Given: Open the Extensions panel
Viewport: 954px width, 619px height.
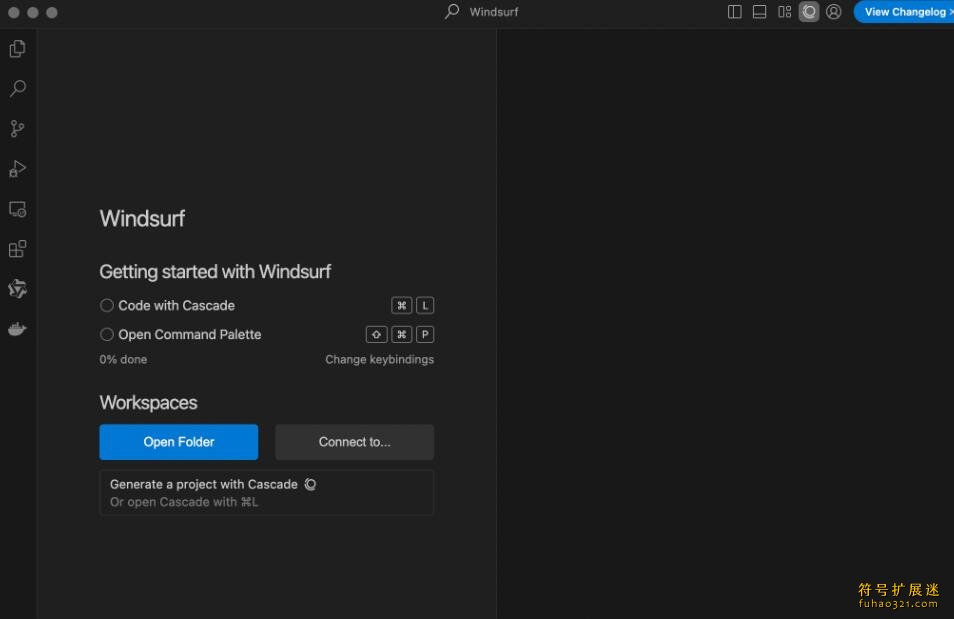Looking at the screenshot, I should pyautogui.click(x=18, y=249).
